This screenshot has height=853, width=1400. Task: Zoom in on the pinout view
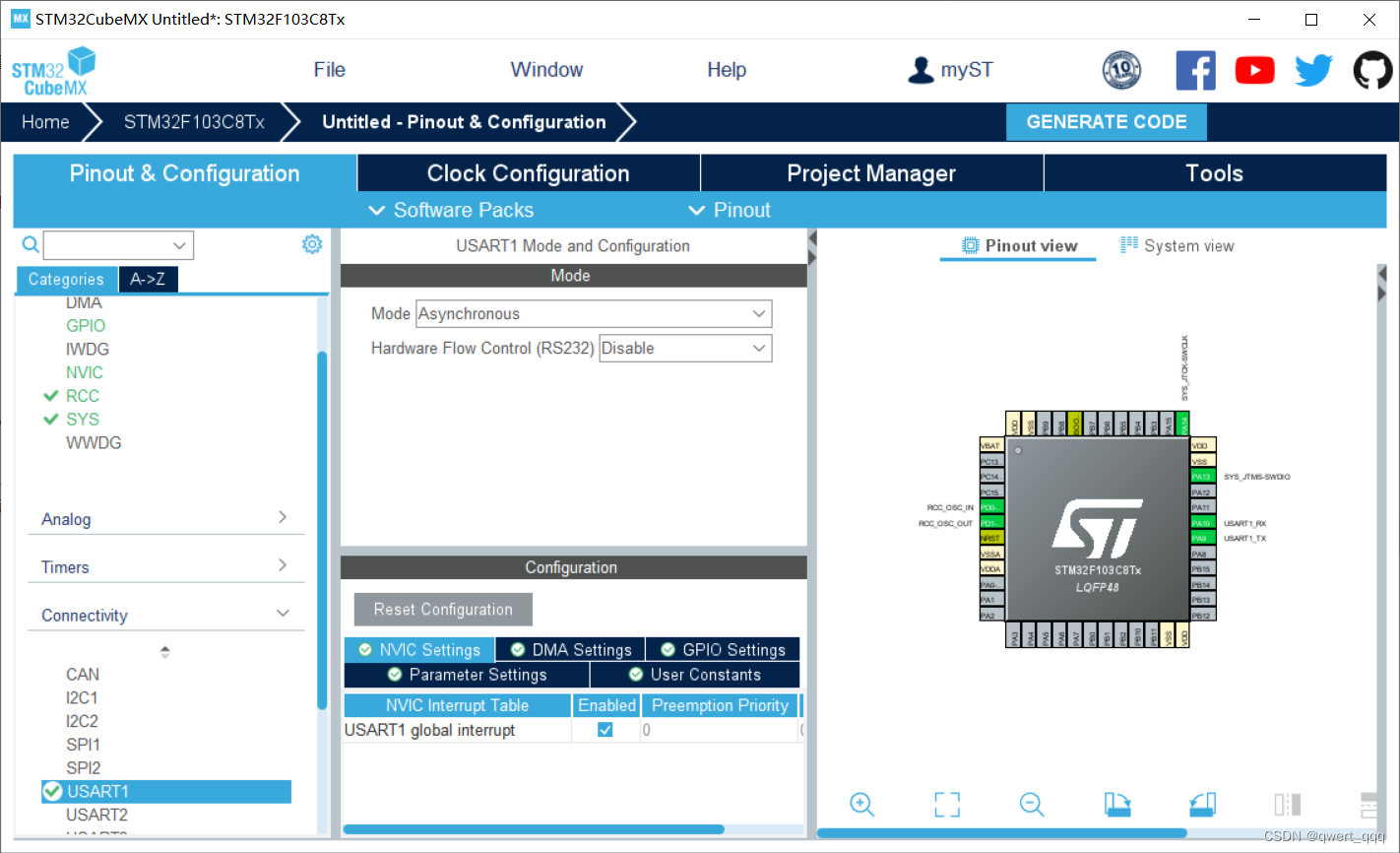[x=861, y=804]
